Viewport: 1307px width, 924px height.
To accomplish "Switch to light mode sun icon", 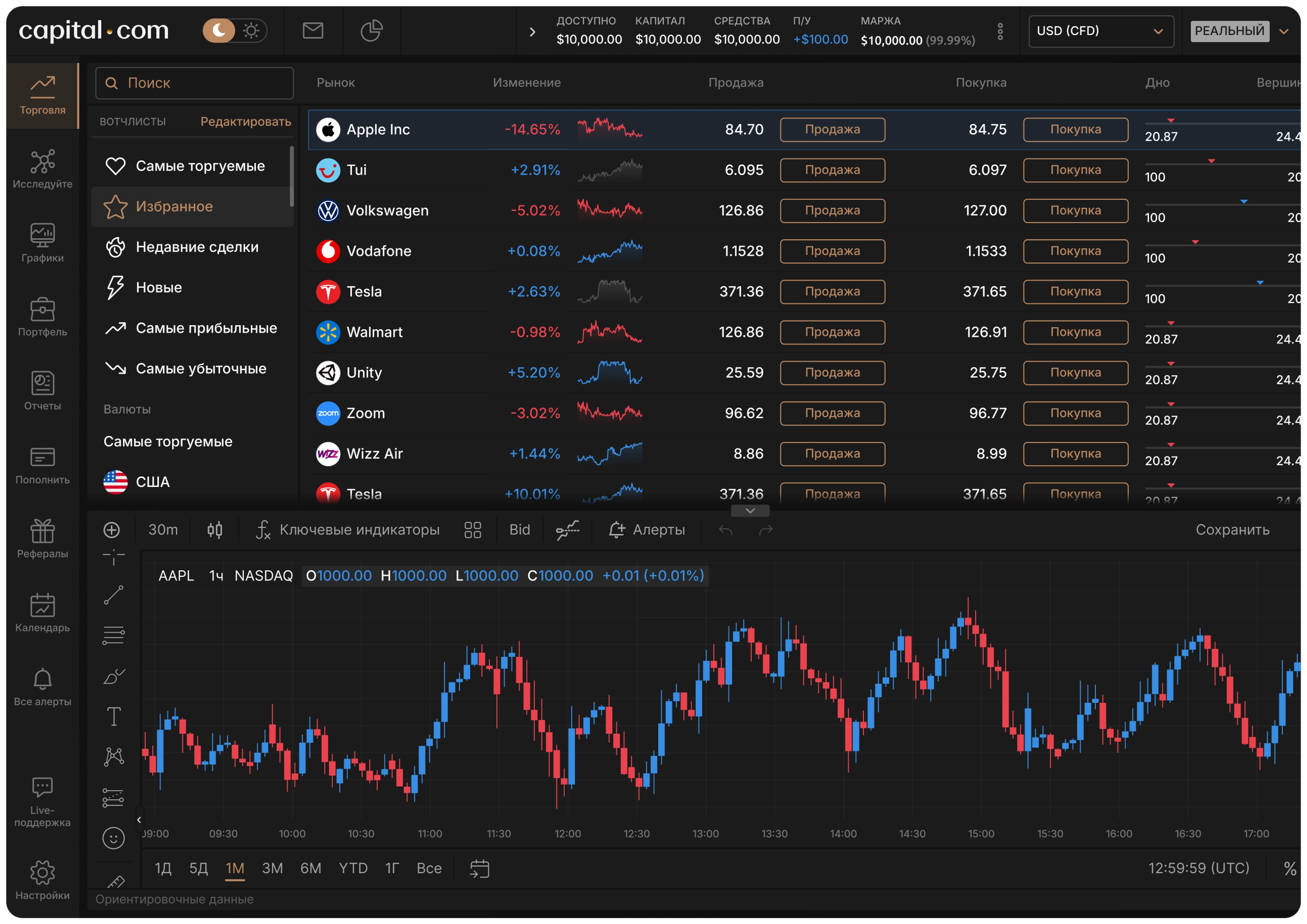I will click(x=251, y=31).
